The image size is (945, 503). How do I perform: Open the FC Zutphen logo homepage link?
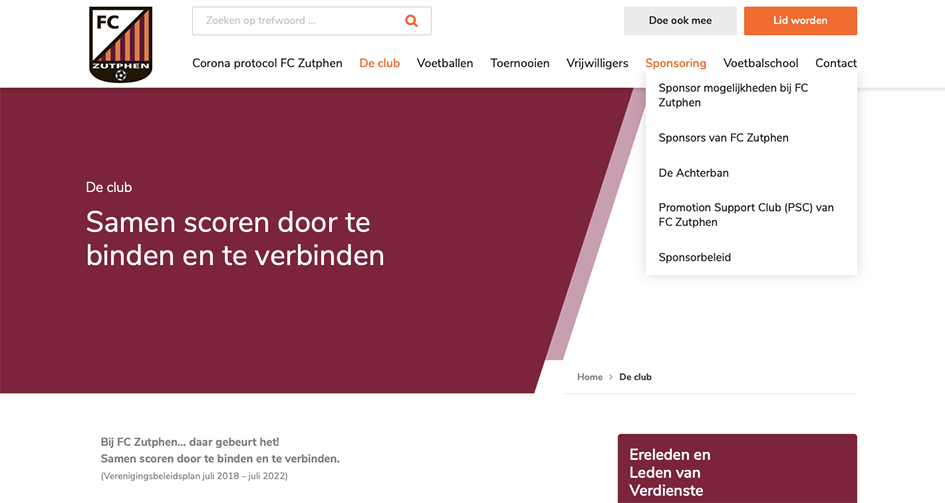(x=121, y=44)
